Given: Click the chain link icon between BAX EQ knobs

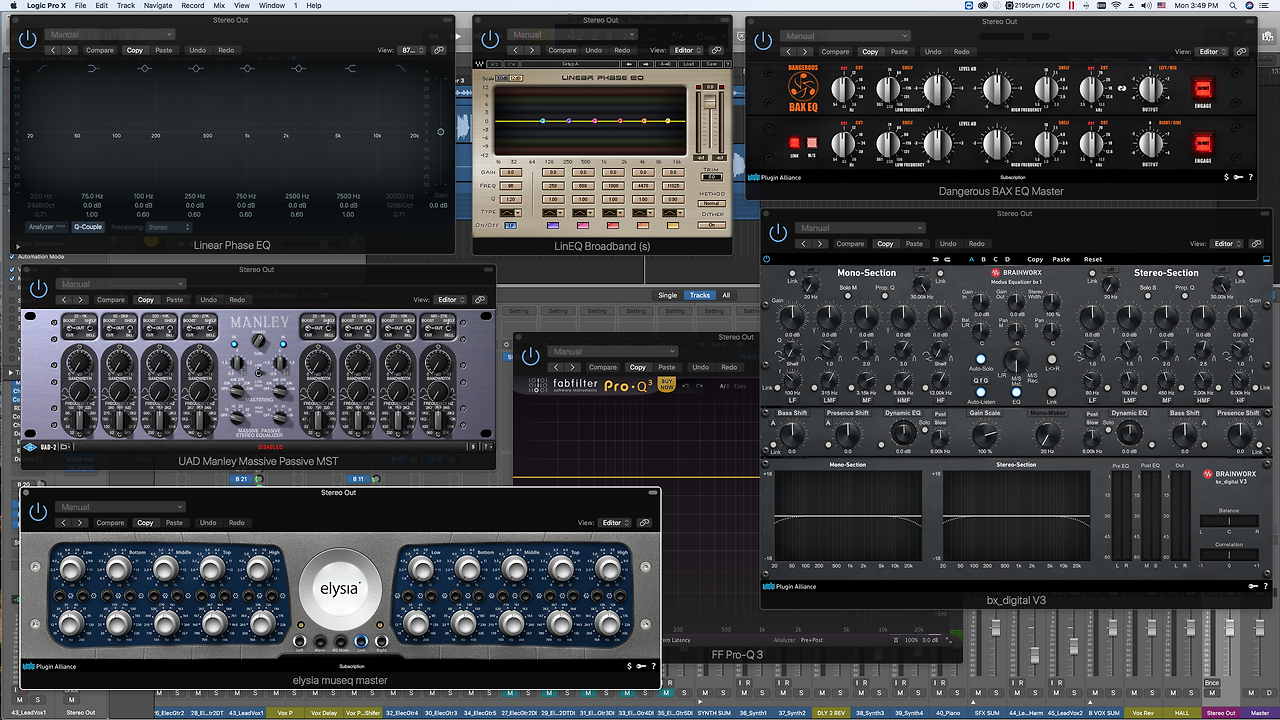Looking at the screenshot, I should pos(1121,89).
